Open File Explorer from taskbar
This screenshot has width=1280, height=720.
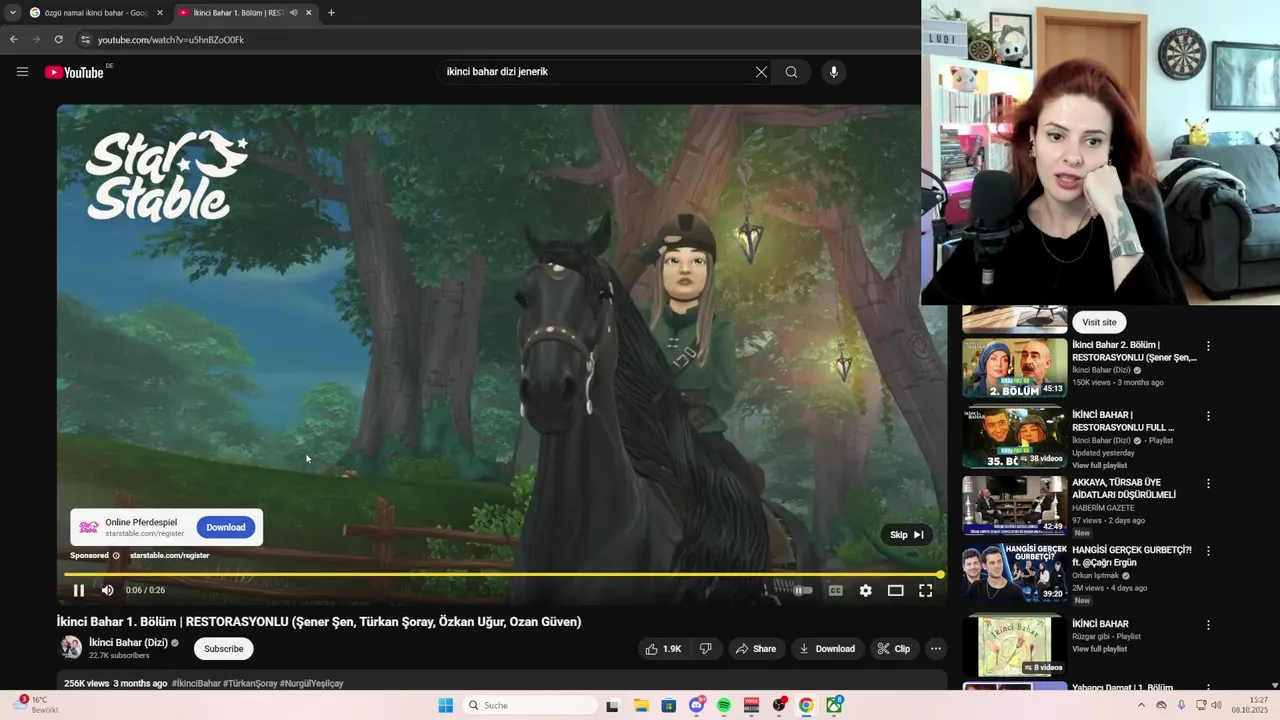click(x=641, y=705)
